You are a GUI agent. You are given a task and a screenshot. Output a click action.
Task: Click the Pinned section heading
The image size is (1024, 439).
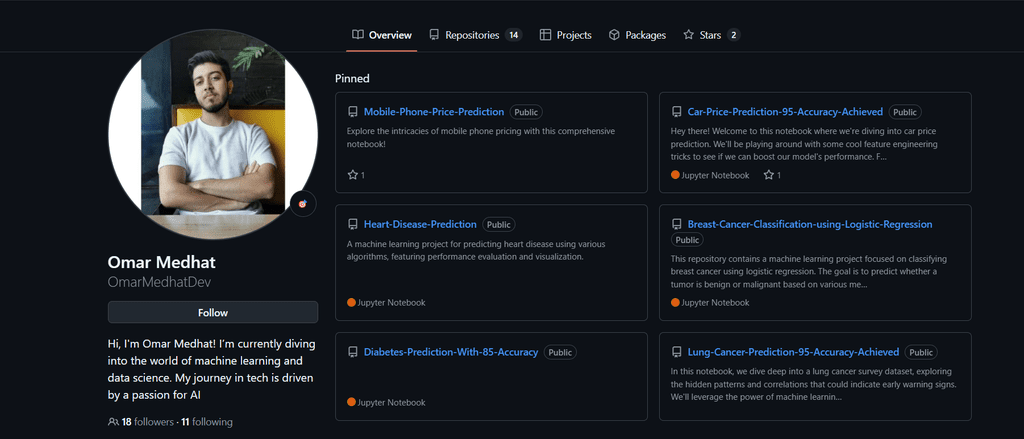(x=353, y=78)
